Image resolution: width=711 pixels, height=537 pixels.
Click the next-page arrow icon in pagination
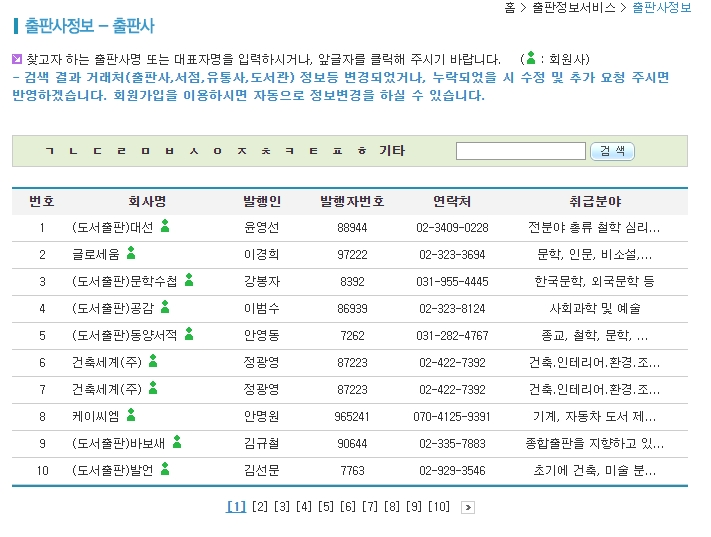pyautogui.click(x=468, y=507)
